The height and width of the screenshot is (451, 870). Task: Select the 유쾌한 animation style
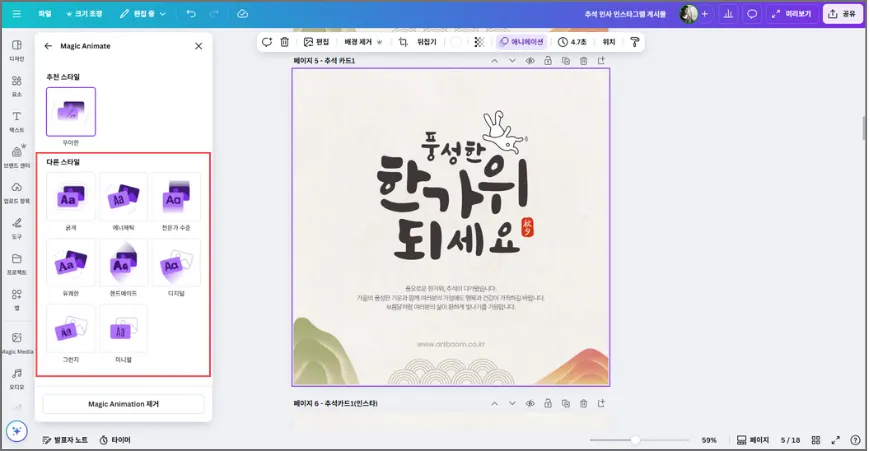click(x=70, y=263)
